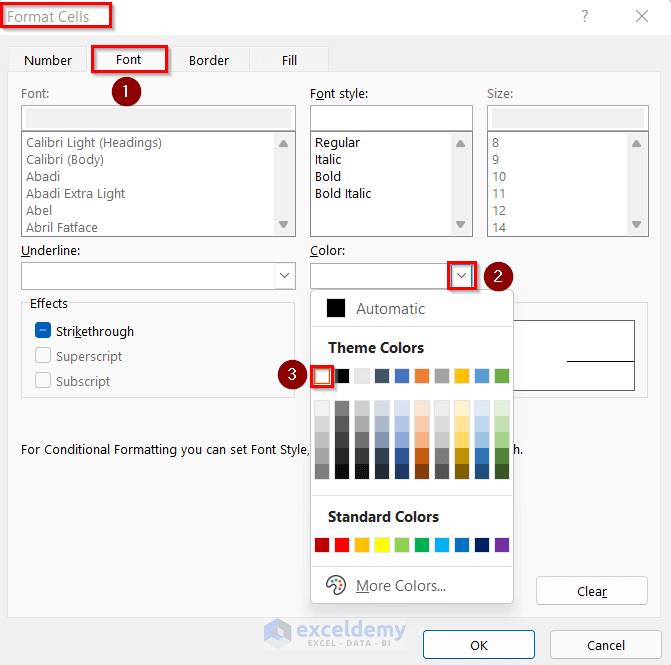The image size is (671, 665).
Task: Pick green theme color swatch
Action: 502,376
